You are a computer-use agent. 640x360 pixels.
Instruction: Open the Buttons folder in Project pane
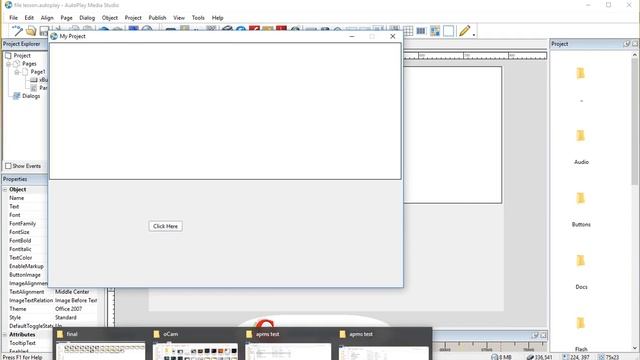[x=581, y=198]
